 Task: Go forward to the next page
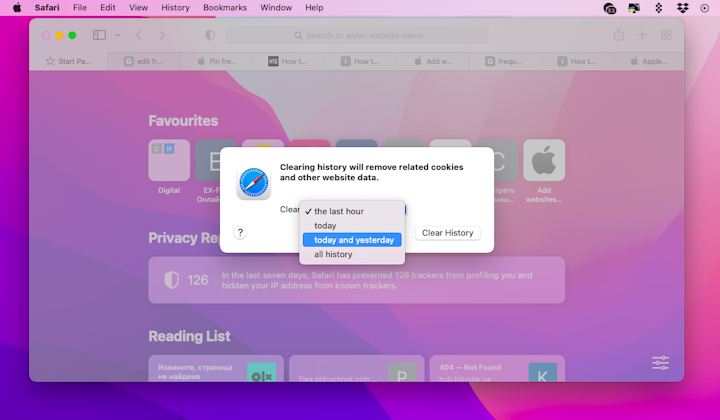(x=162, y=35)
